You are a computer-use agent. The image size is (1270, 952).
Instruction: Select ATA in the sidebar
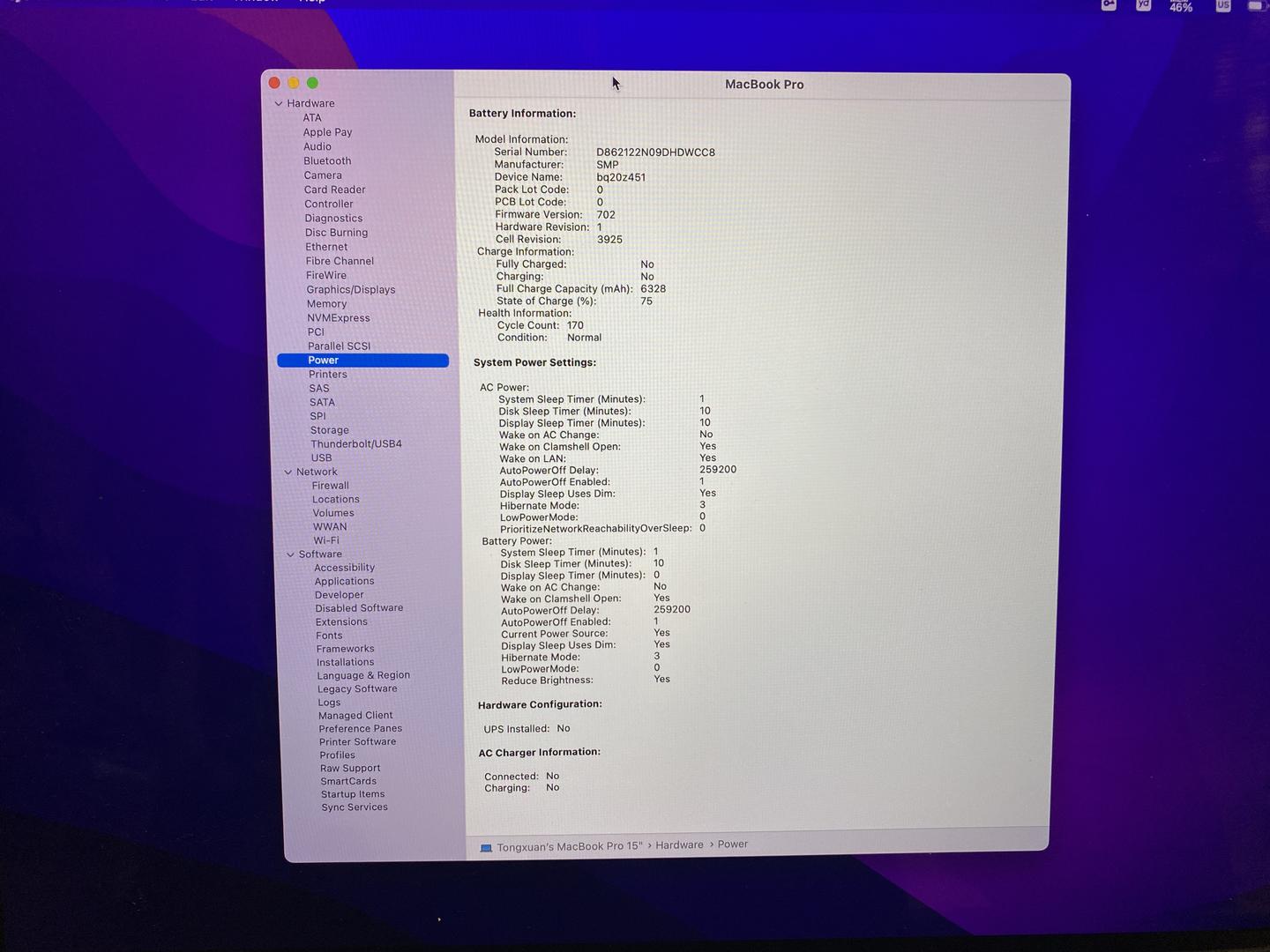[312, 118]
